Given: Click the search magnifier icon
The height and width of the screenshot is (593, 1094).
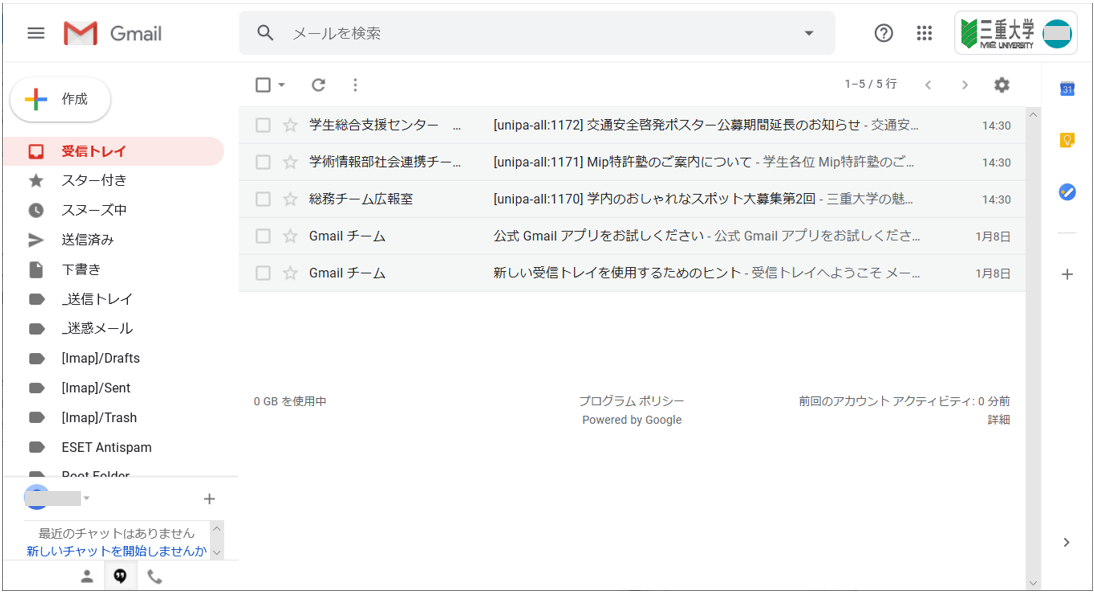Looking at the screenshot, I should (x=265, y=33).
